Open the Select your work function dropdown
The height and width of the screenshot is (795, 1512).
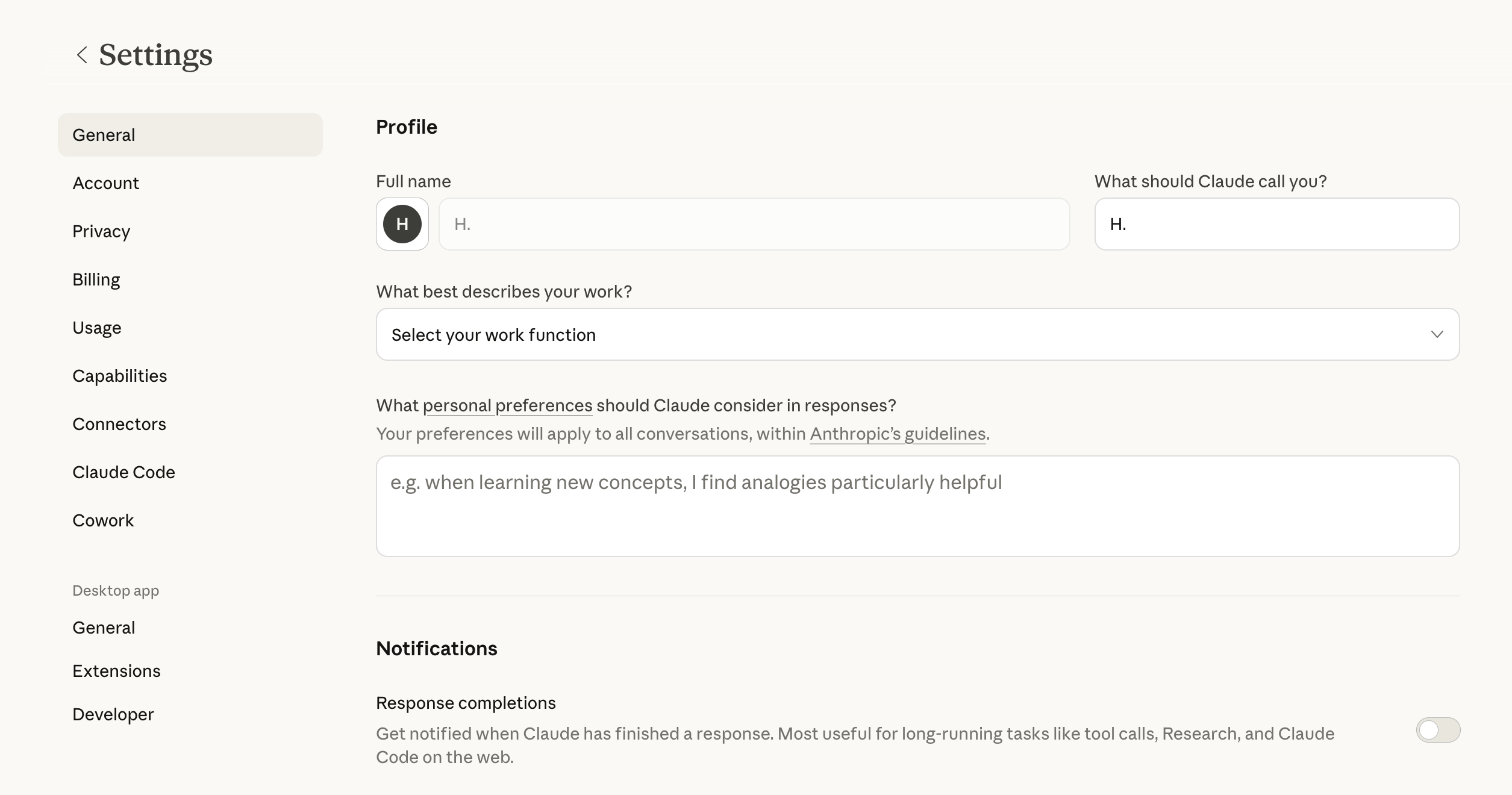917,334
